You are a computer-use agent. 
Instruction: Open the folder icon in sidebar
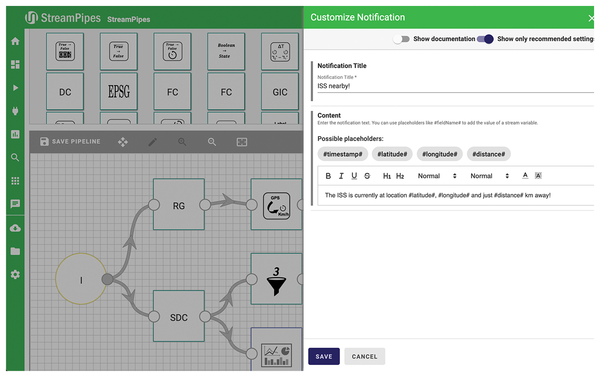[15, 251]
